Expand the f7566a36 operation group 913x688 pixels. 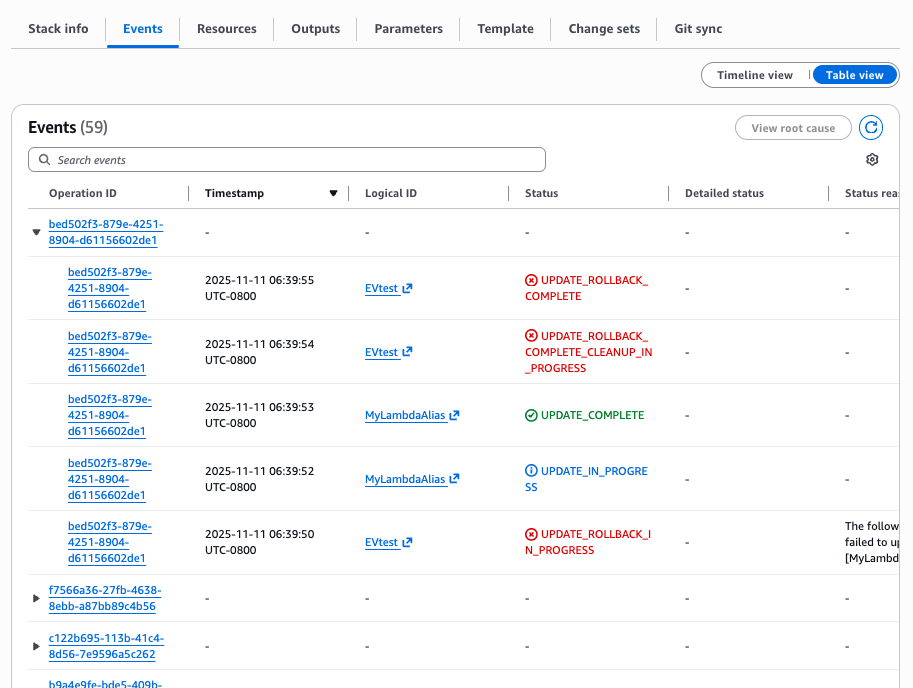pyautogui.click(x=36, y=597)
